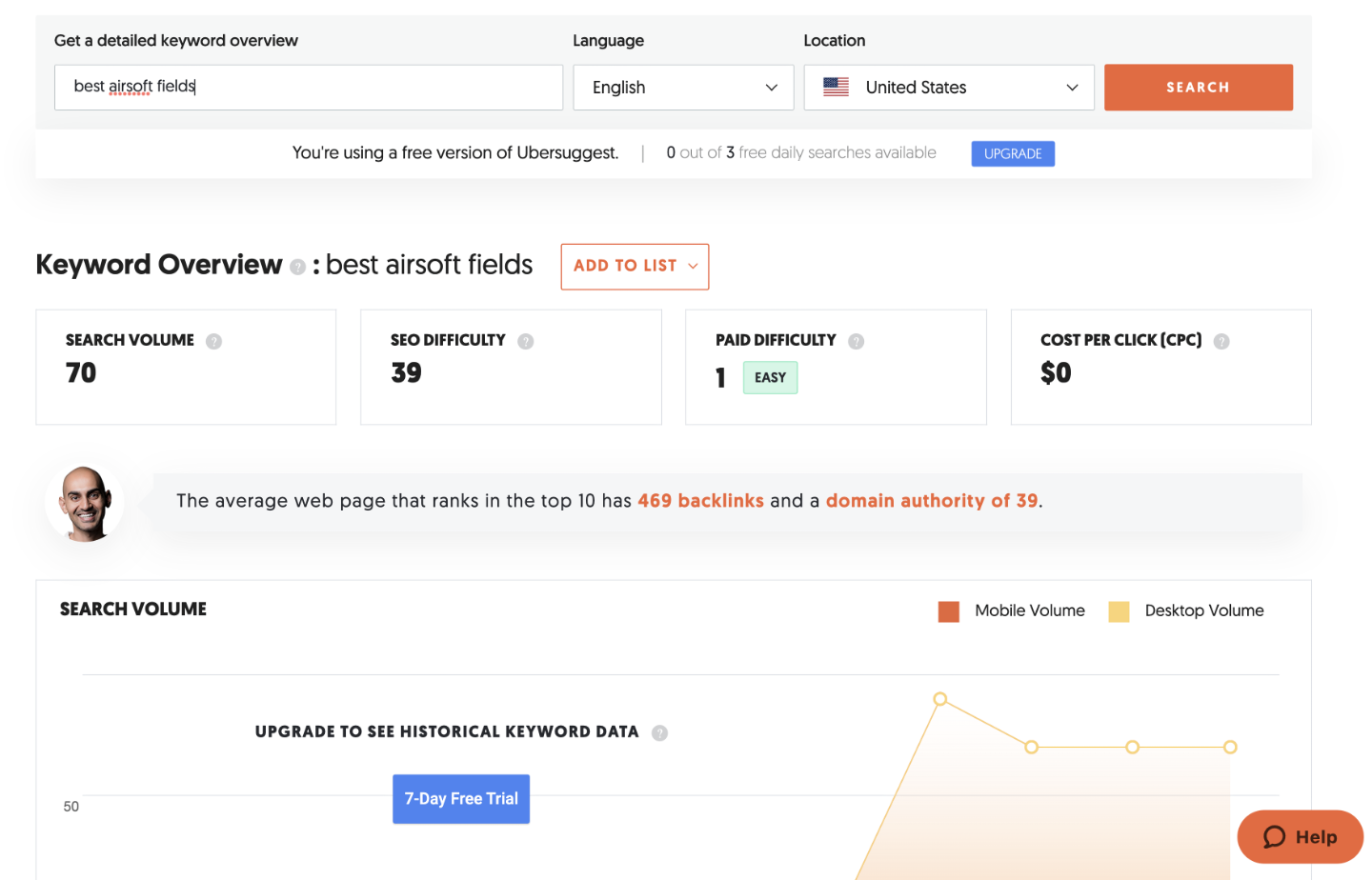Click the Cost Per Click help icon

tap(1221, 341)
